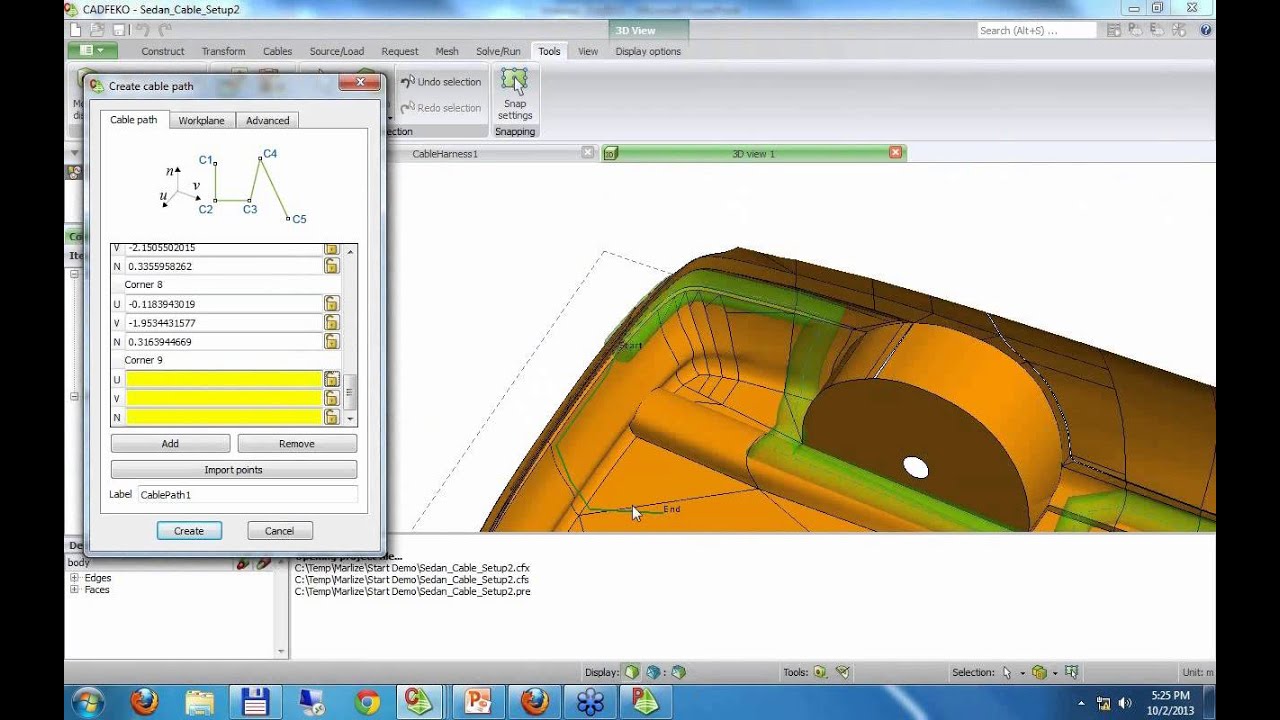Switch to the CableHarness1 view tab

tap(445, 154)
